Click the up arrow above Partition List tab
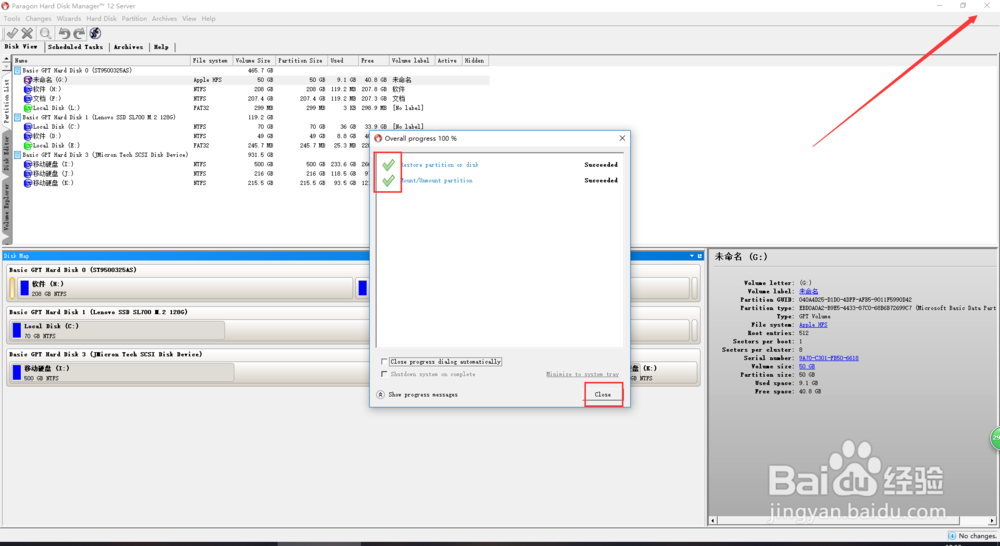The height and width of the screenshot is (546, 1000). click(x=6, y=59)
